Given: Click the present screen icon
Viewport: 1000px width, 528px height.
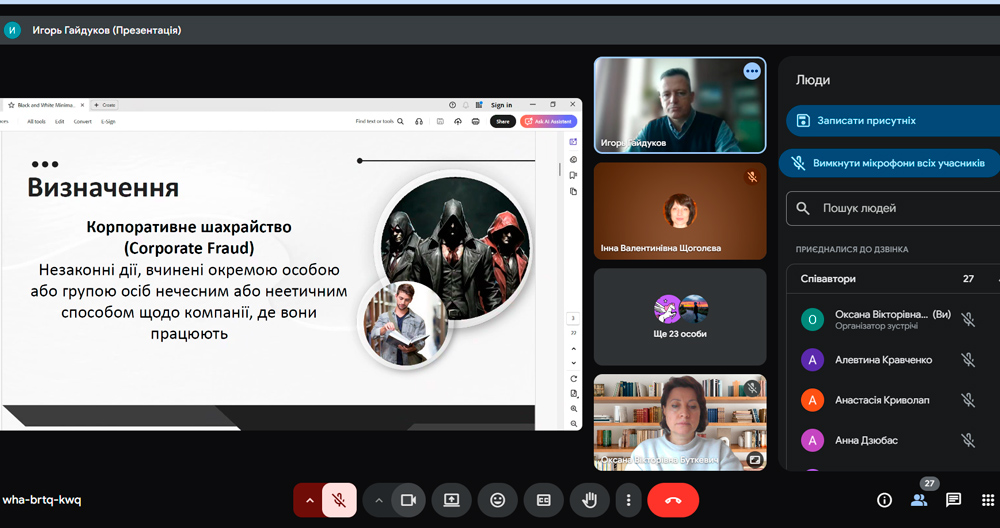Looking at the screenshot, I should click(451, 500).
